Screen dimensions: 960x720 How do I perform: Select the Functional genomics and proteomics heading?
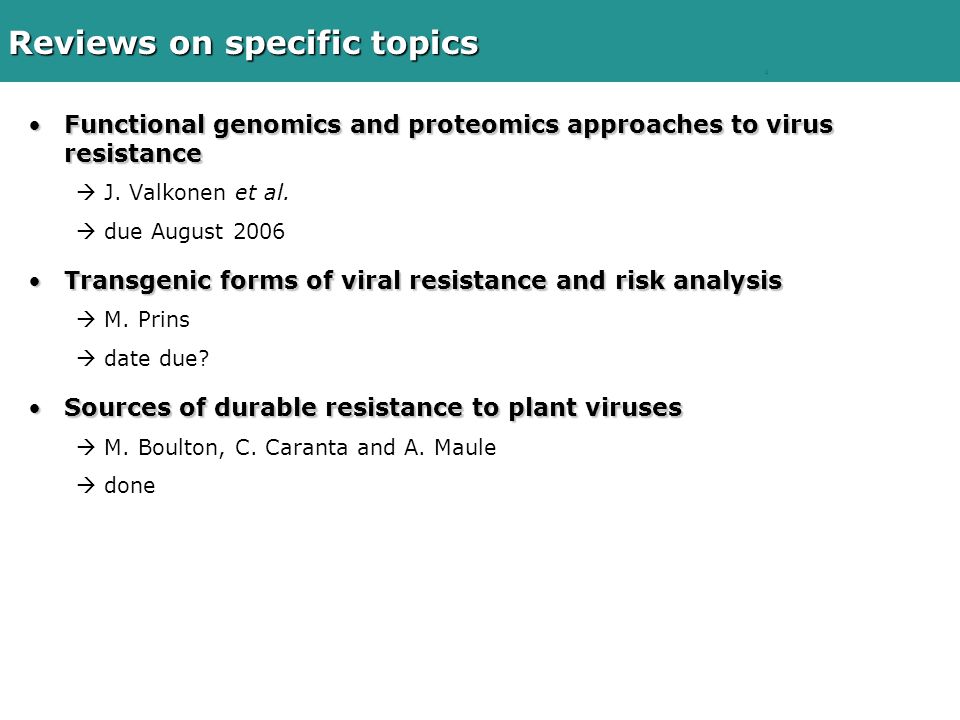coord(449,139)
